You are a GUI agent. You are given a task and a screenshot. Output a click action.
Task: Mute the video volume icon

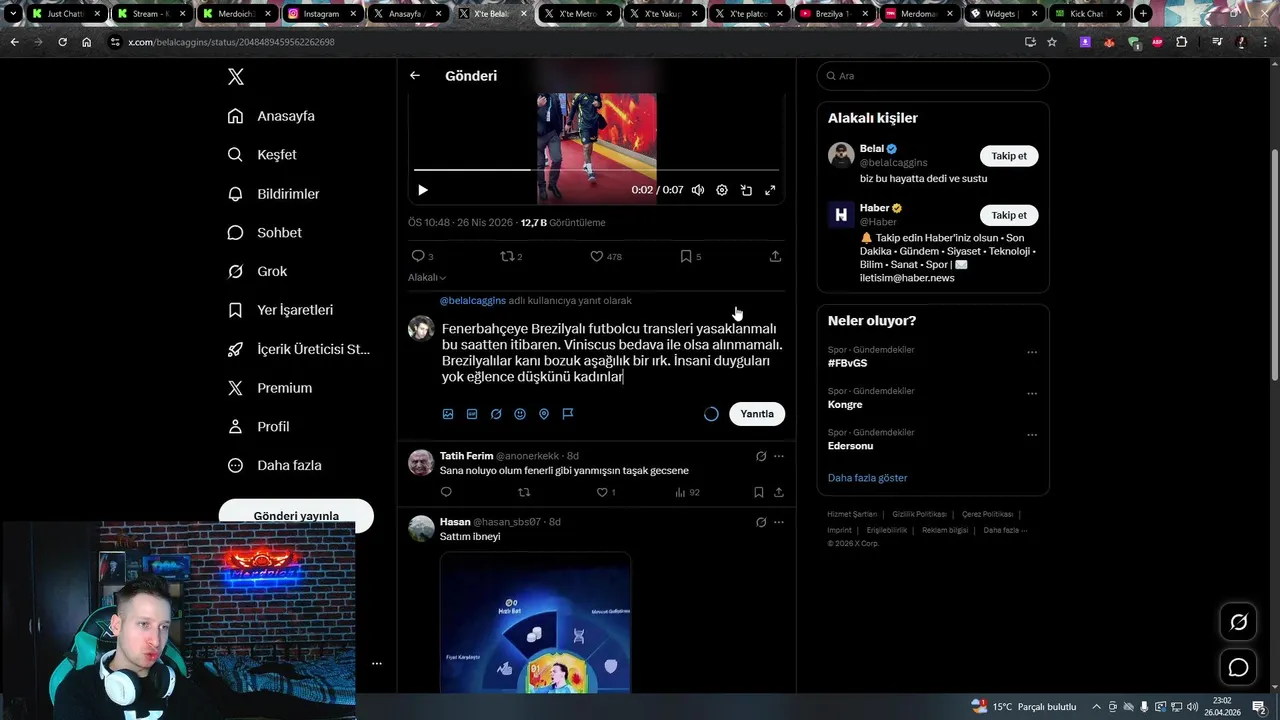tap(698, 190)
